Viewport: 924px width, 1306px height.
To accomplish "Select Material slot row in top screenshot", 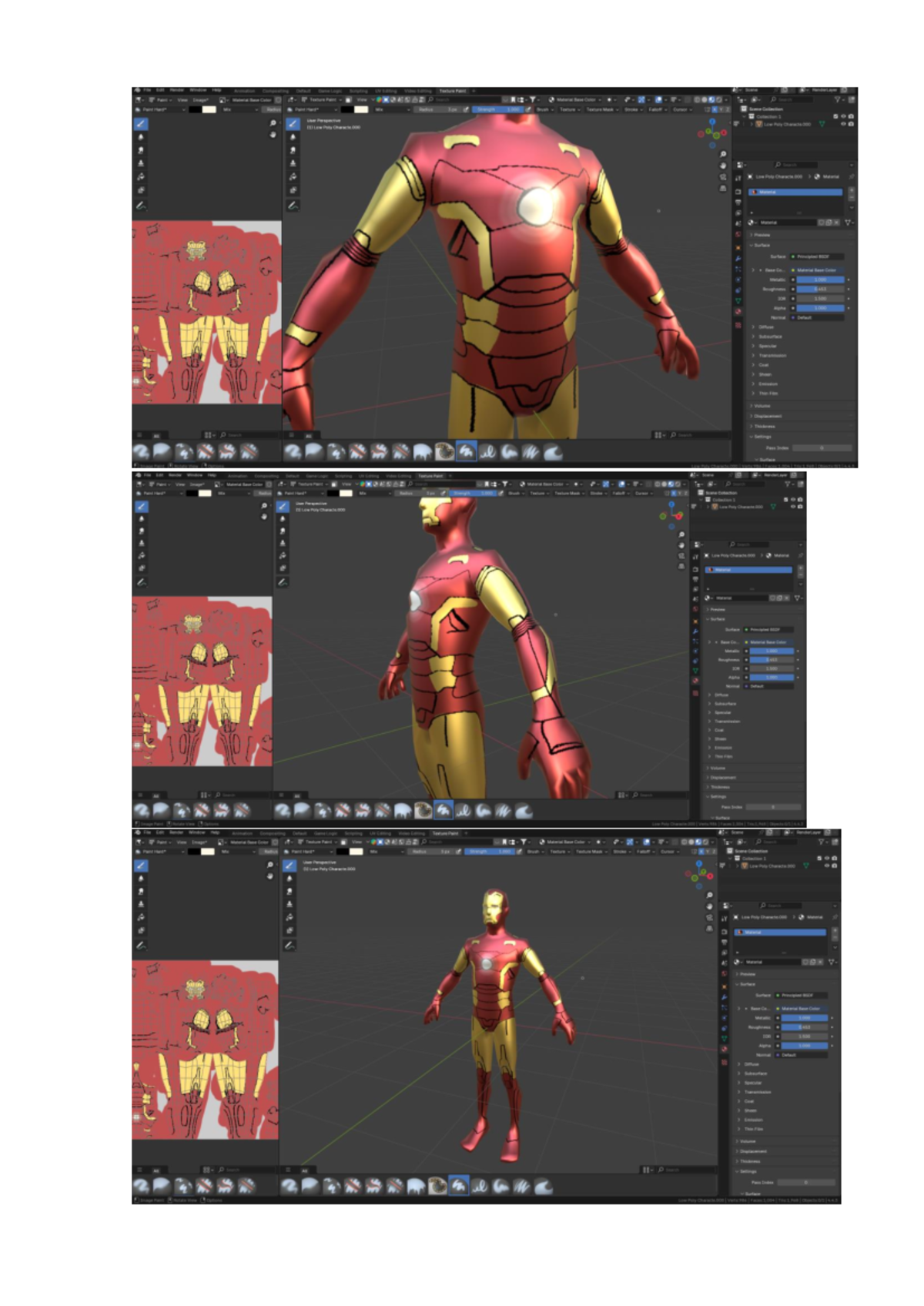I will pos(795,193).
